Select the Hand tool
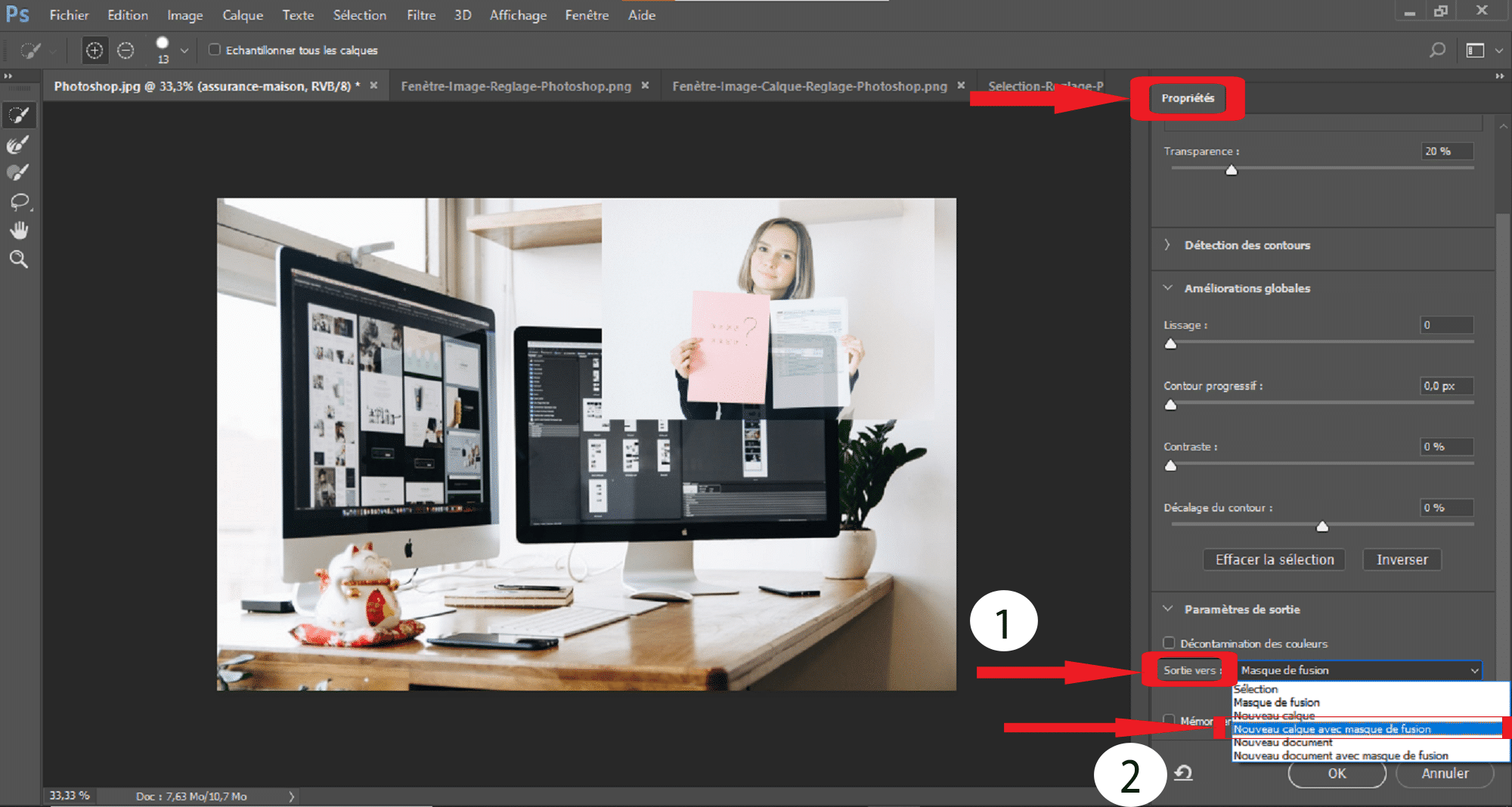The image size is (1512, 807). (x=19, y=230)
